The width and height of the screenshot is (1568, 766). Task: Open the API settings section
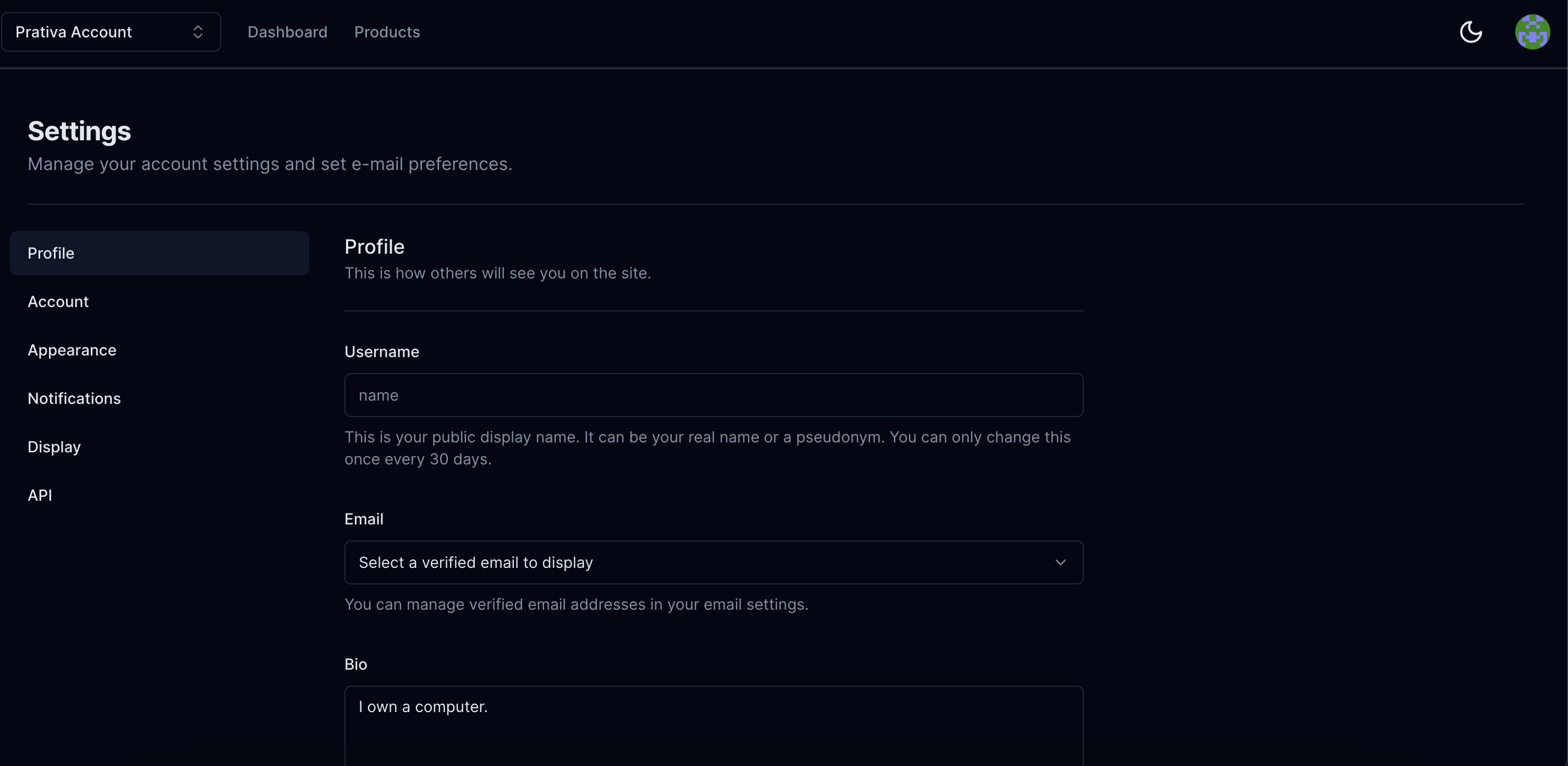pyautogui.click(x=40, y=495)
